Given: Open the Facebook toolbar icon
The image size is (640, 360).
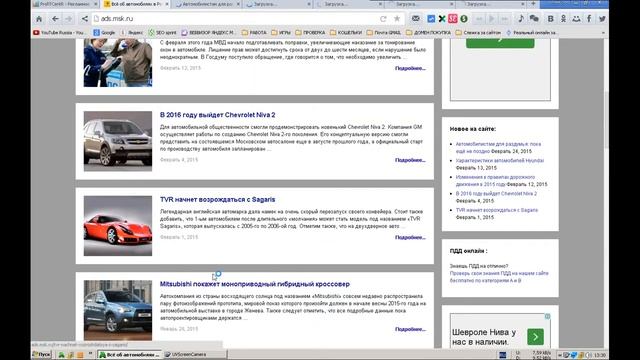Looking at the screenshot, I should tap(589, 19).
